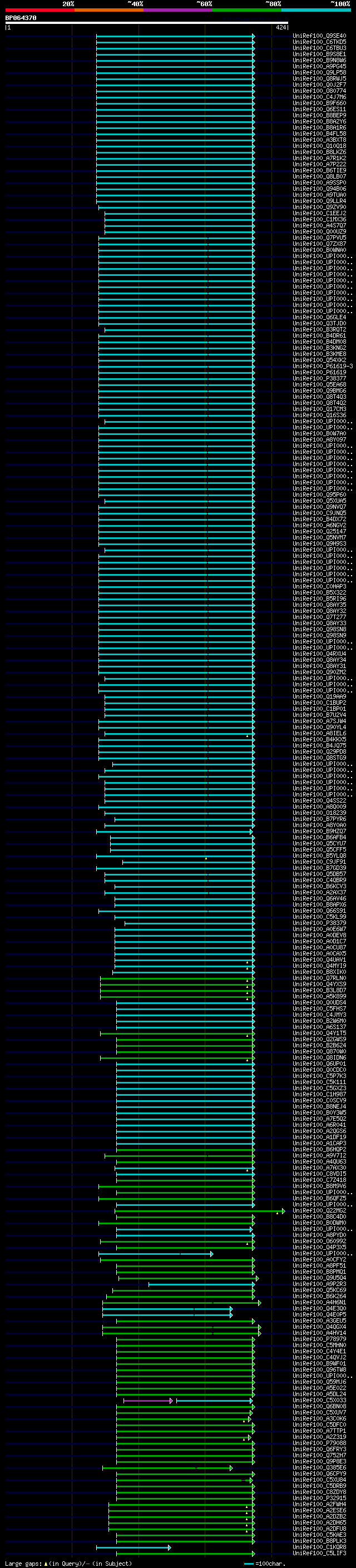356x1568 pixels.
Task: Select hit UniRef100_P78979
Action: click(319, 1339)
